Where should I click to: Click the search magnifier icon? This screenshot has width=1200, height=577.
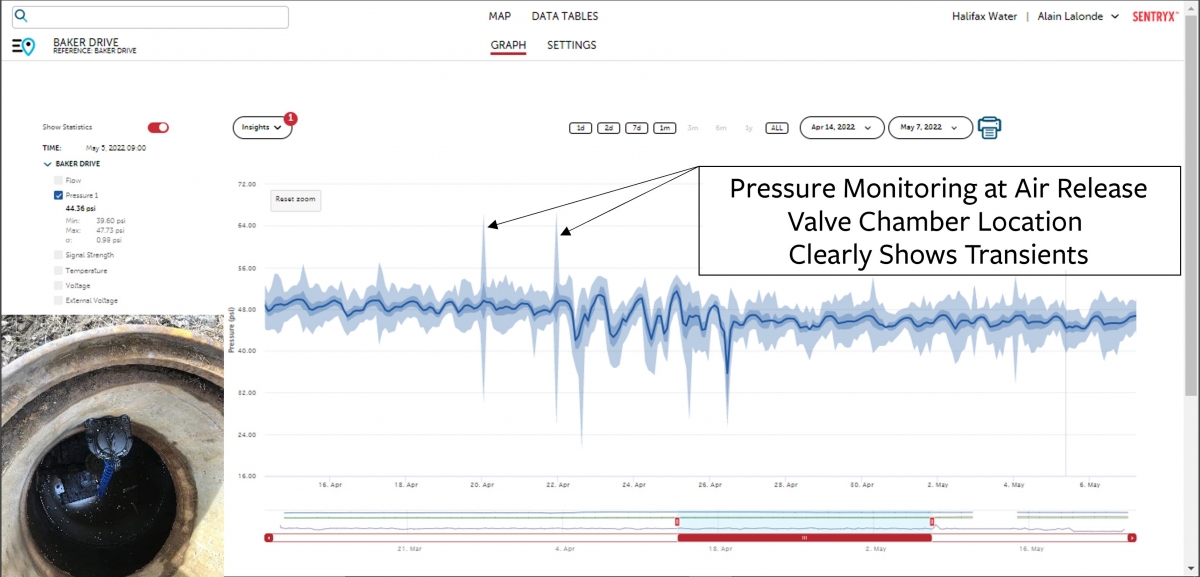click(22, 16)
